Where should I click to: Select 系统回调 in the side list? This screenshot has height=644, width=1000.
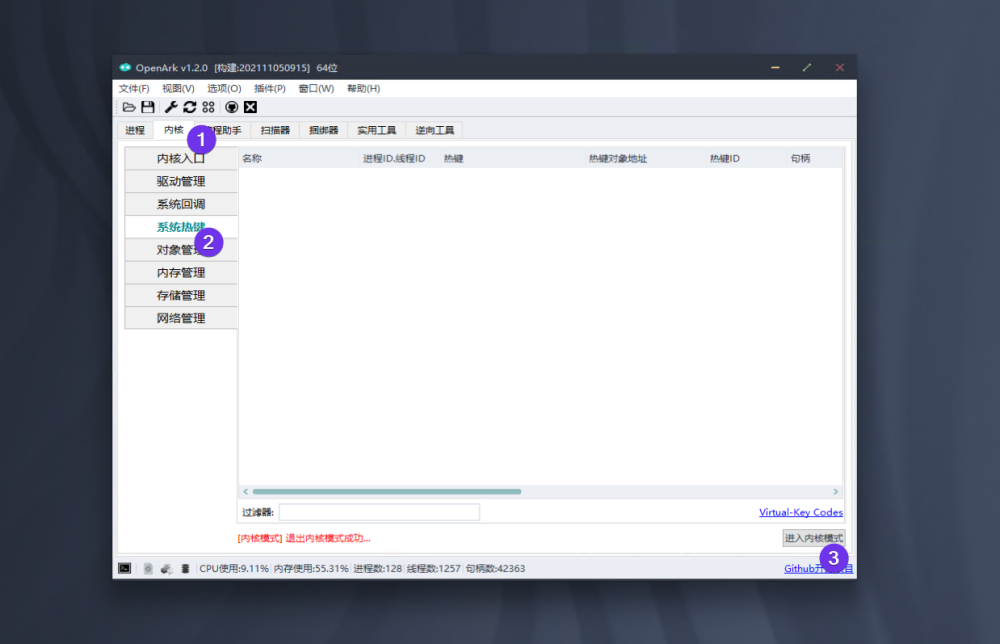(181, 204)
